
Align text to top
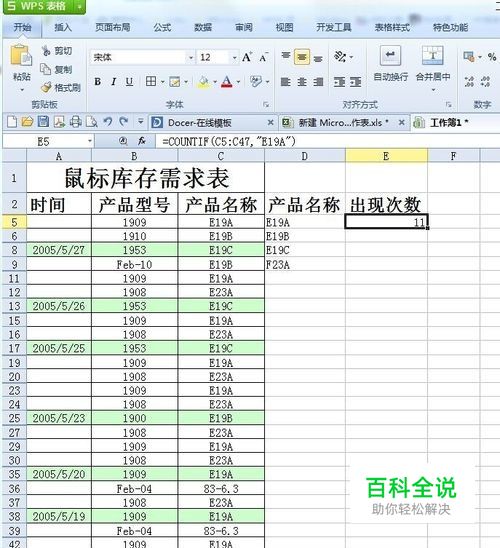pyautogui.click(x=286, y=56)
